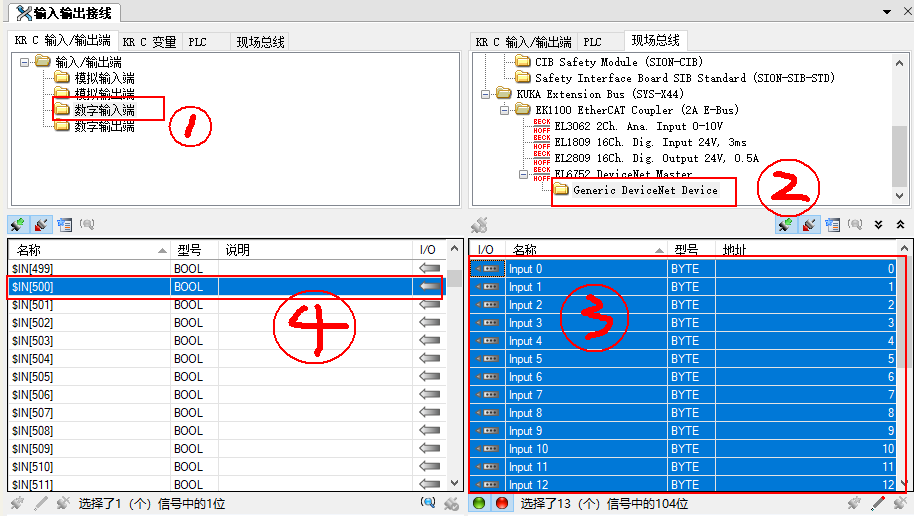Open 输入输出接线 window dropdown arrow
The image size is (914, 516).
[887, 12]
